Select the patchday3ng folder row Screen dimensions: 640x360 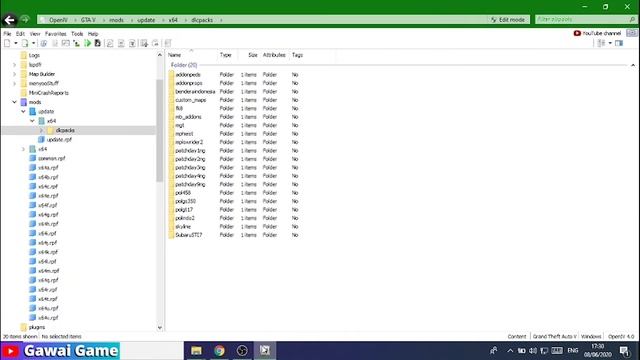tap(235, 168)
